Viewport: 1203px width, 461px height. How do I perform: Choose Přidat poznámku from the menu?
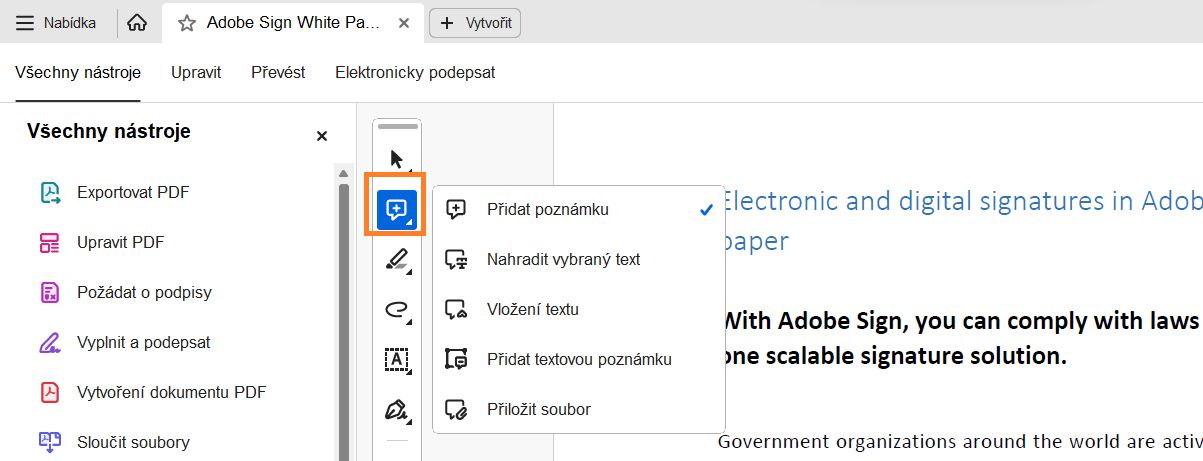[x=580, y=209]
